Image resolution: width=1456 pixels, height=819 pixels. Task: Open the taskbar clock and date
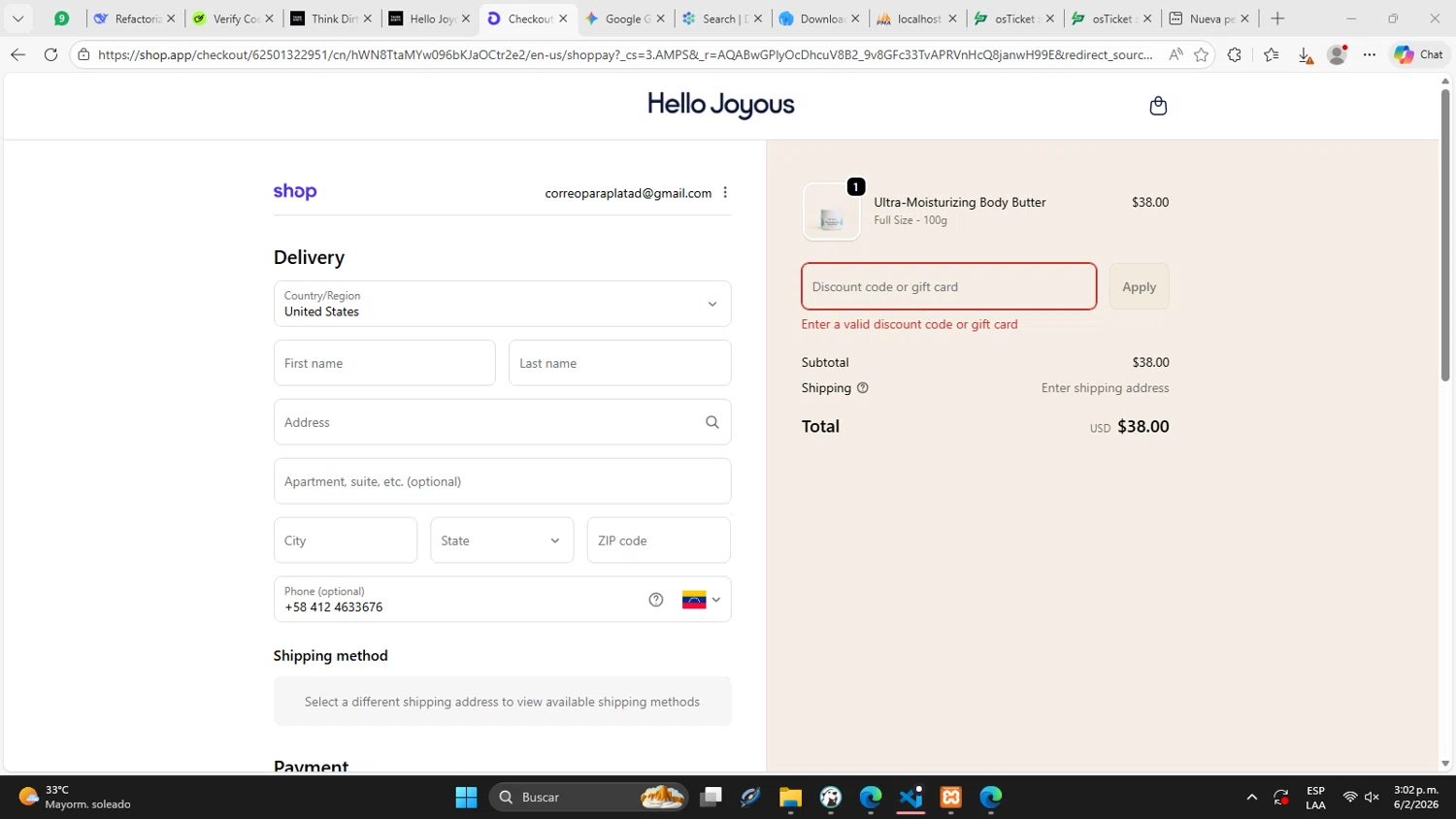(x=1416, y=797)
